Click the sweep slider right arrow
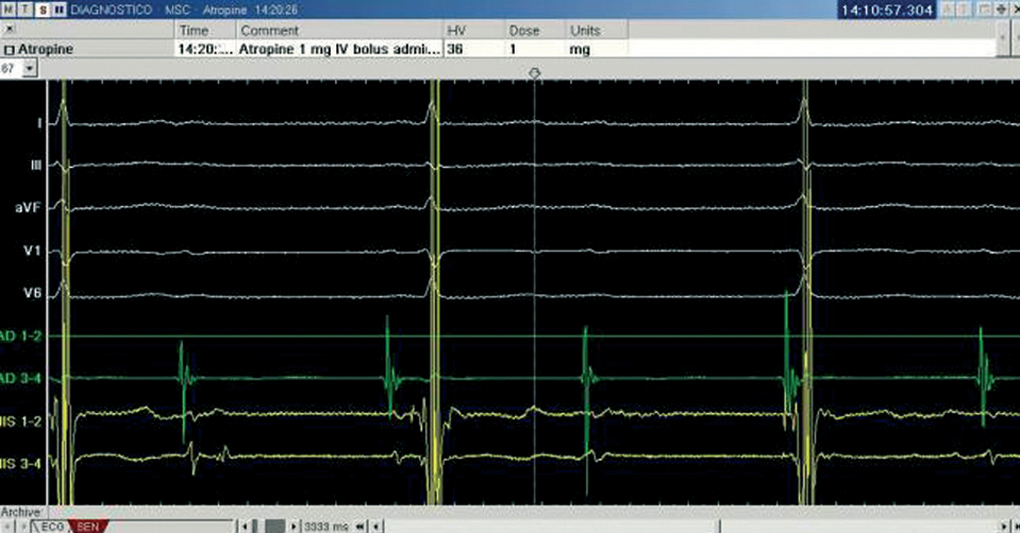This screenshot has height=533, width=1020. (294, 525)
